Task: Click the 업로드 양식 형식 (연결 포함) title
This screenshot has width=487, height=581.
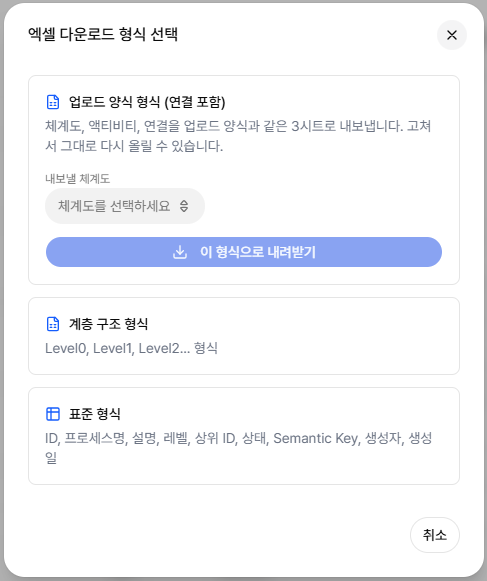Action: coord(147,102)
